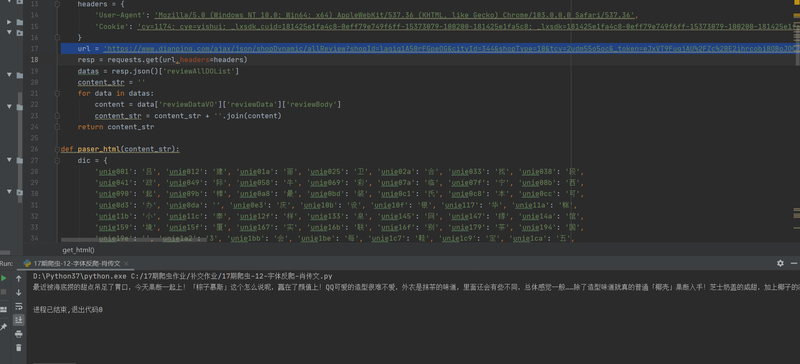Clear console output with trash icon
The image size is (800, 364).
tap(19, 348)
